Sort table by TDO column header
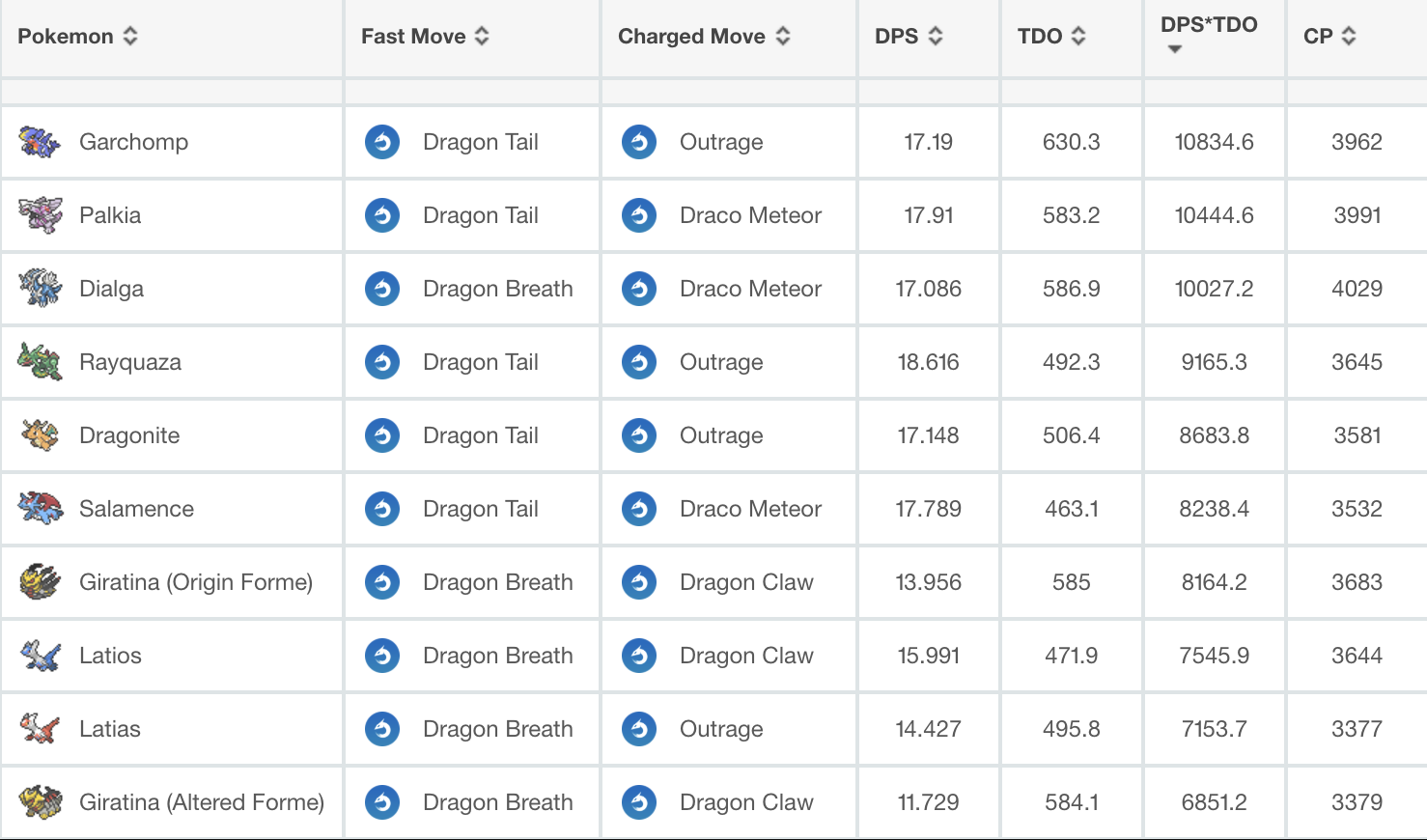1427x840 pixels. point(1050,37)
